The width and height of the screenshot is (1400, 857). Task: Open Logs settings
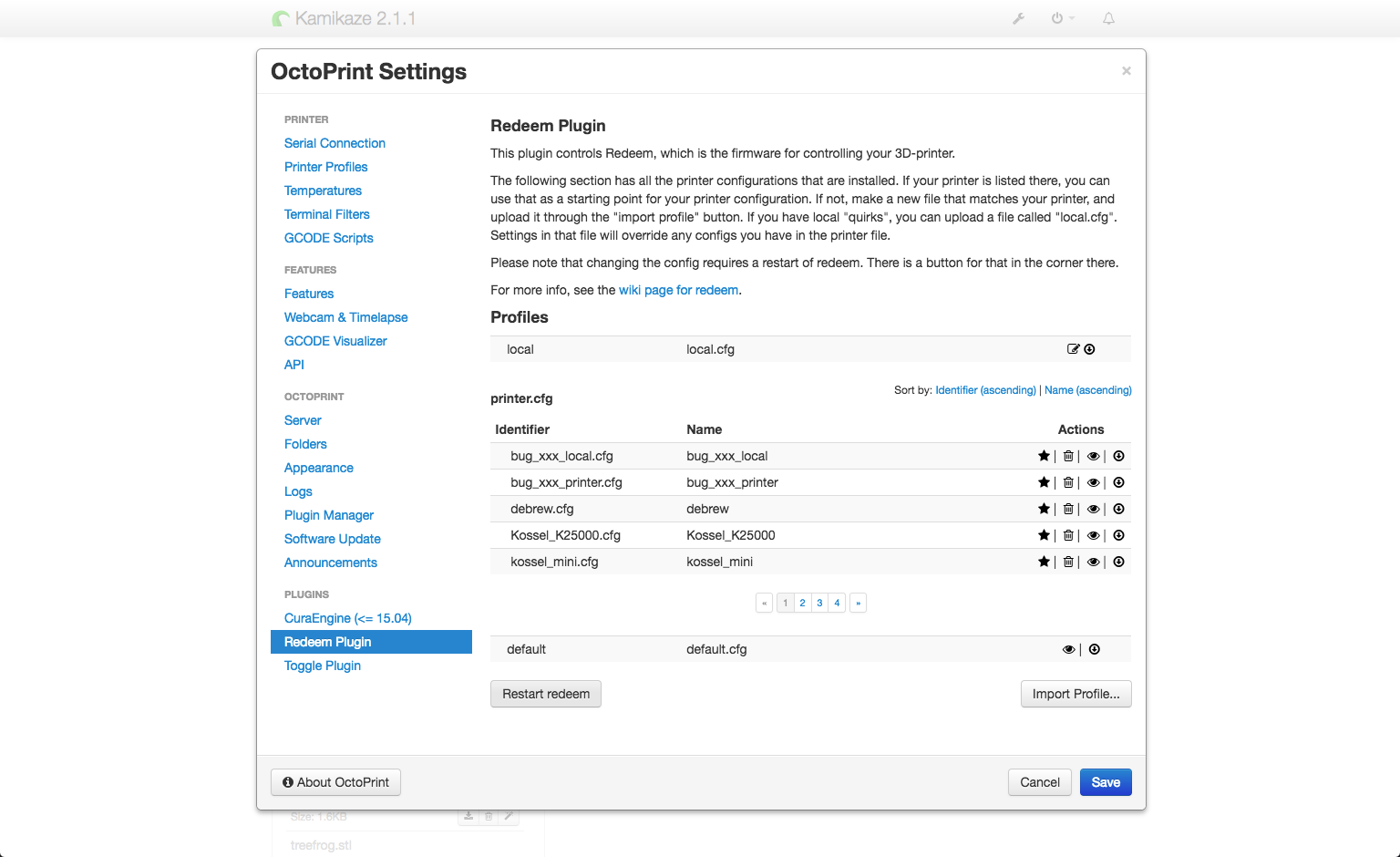click(298, 491)
